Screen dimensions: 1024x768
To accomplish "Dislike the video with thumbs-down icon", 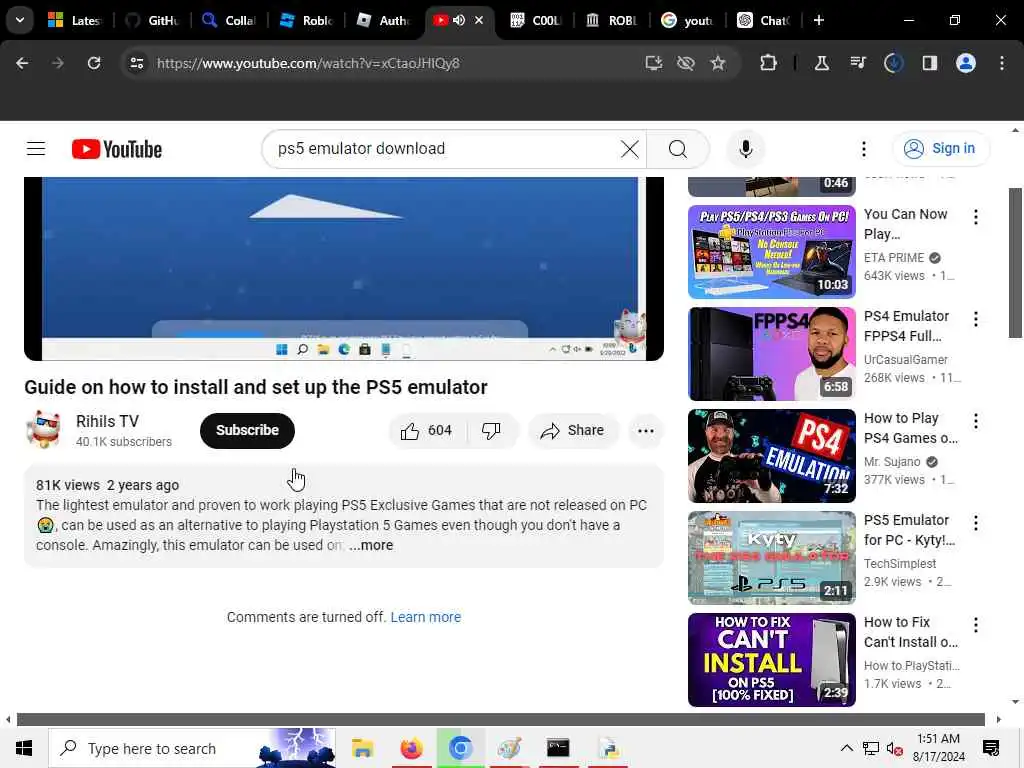I will coord(491,430).
